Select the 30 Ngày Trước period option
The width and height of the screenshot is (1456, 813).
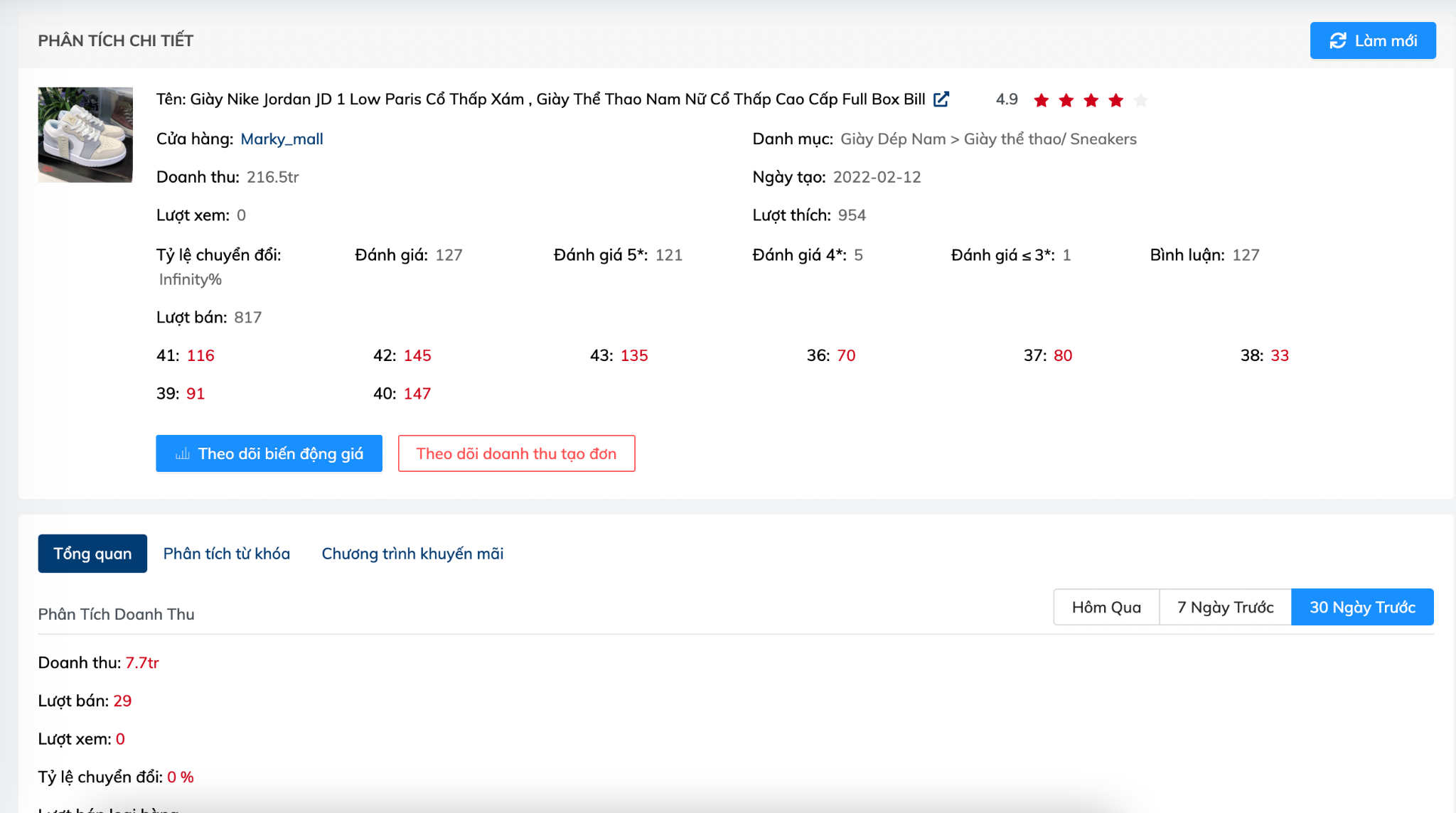click(x=1362, y=607)
